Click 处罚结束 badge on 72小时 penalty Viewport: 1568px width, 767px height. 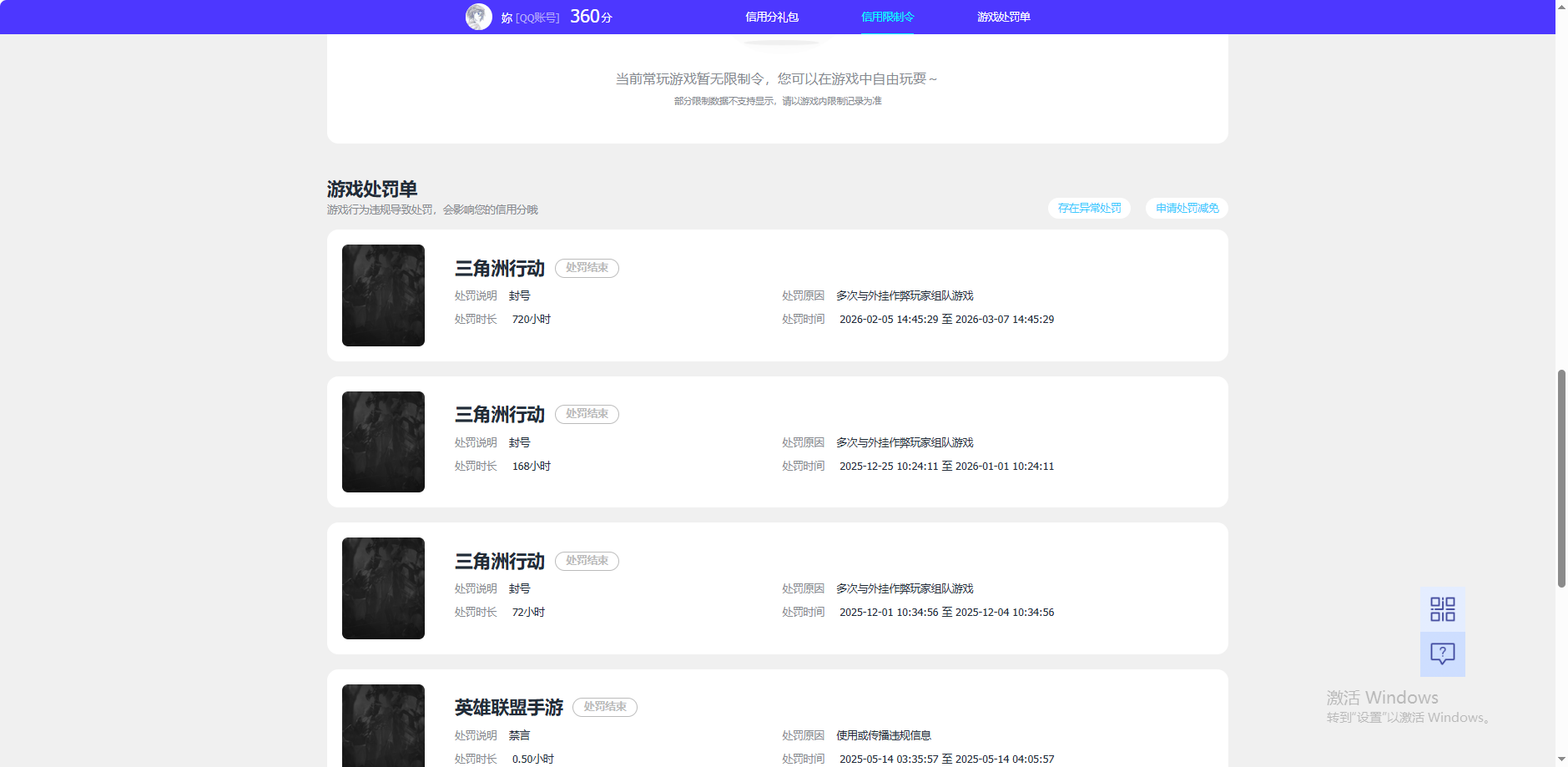(x=587, y=561)
